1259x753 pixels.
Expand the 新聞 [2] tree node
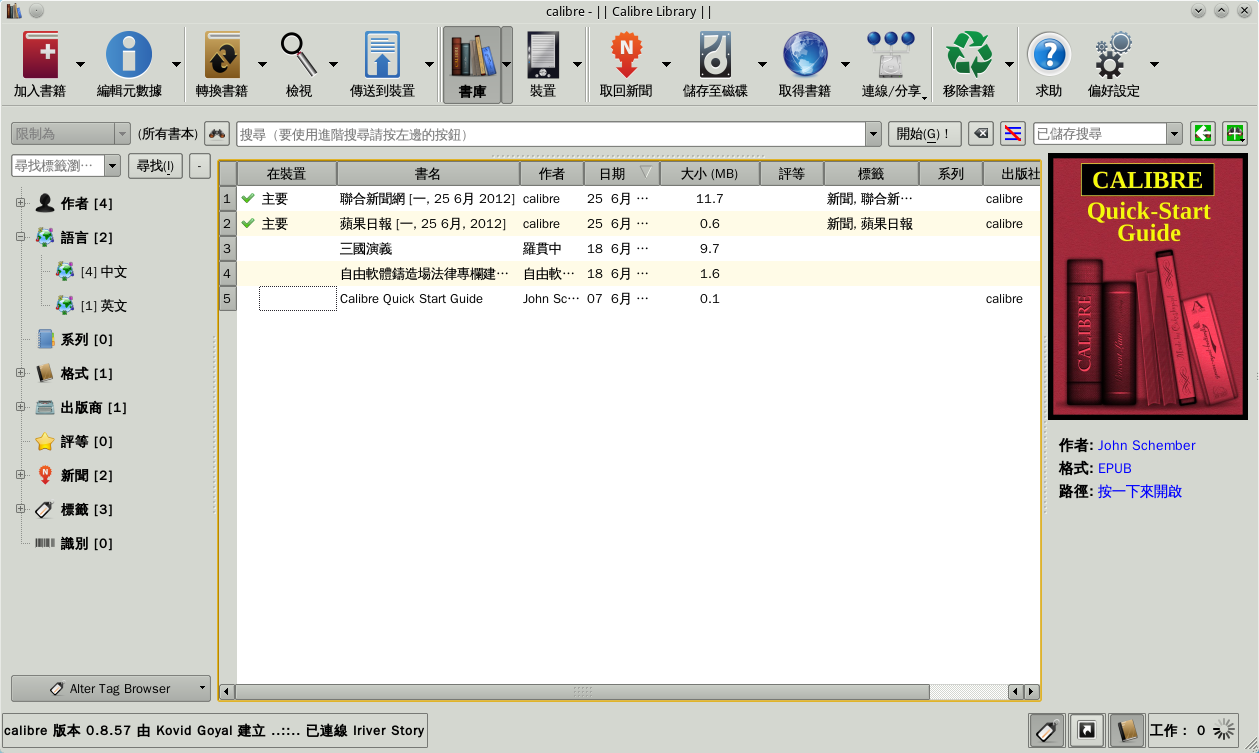click(20, 475)
